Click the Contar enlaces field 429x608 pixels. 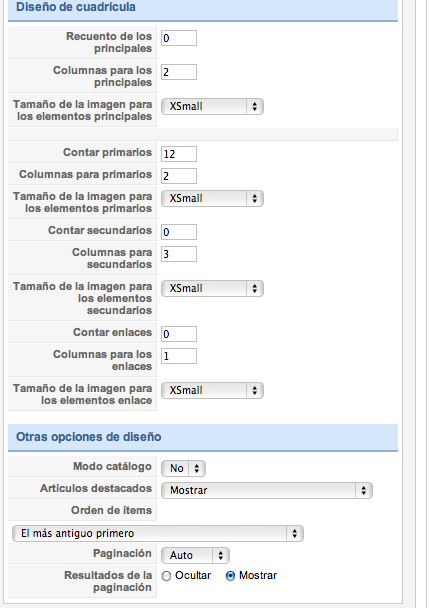tap(179, 334)
